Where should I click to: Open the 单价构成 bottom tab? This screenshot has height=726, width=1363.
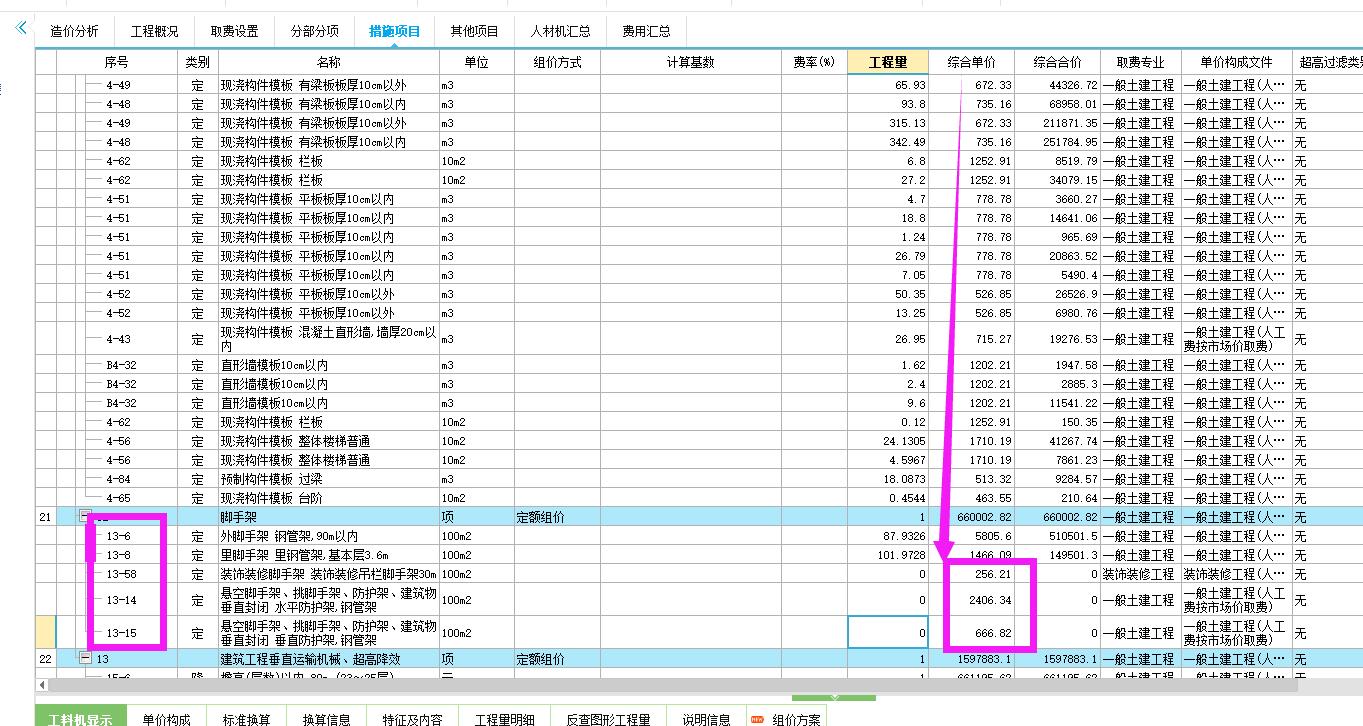tap(166, 716)
